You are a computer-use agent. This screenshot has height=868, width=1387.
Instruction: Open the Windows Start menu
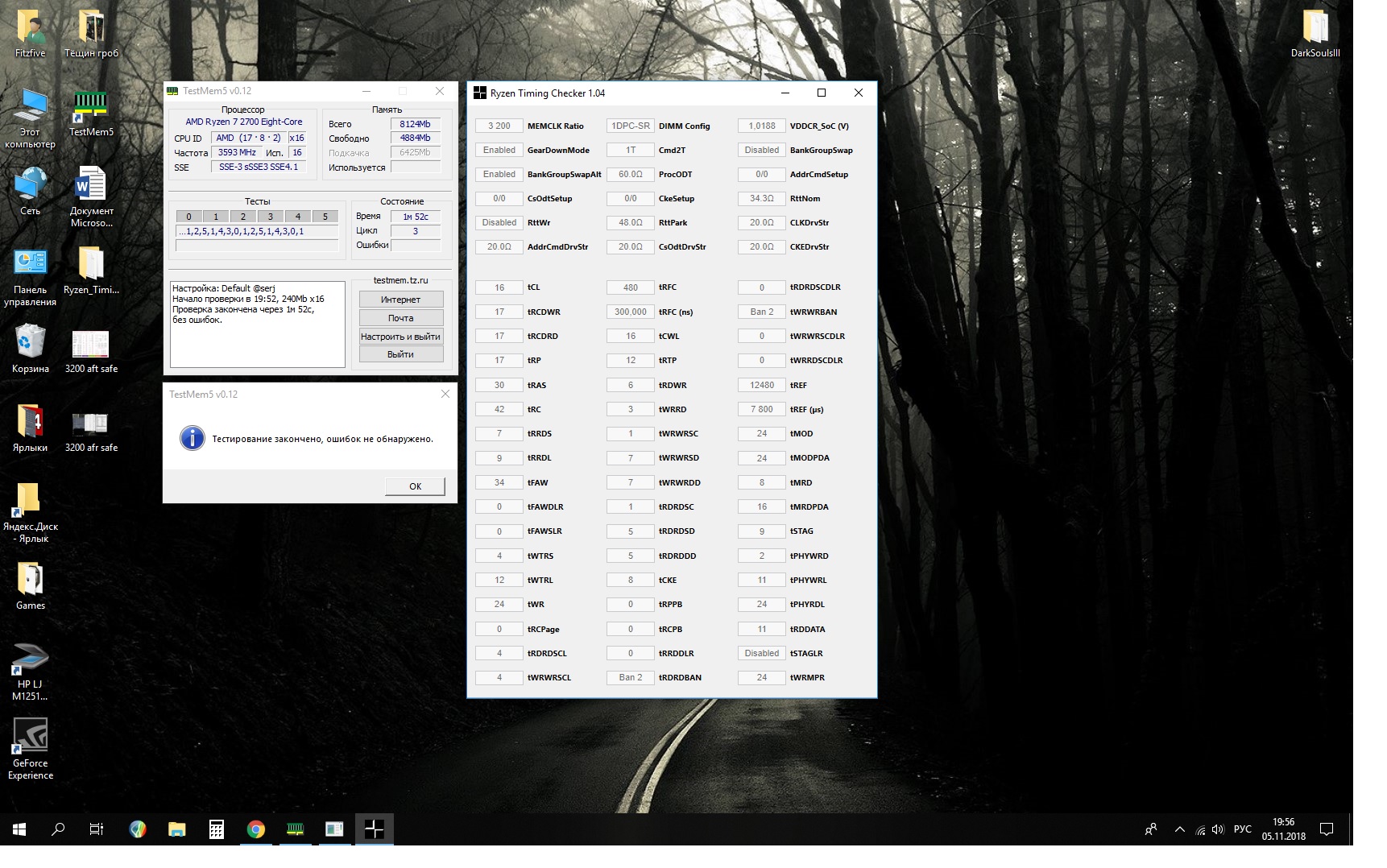19,829
